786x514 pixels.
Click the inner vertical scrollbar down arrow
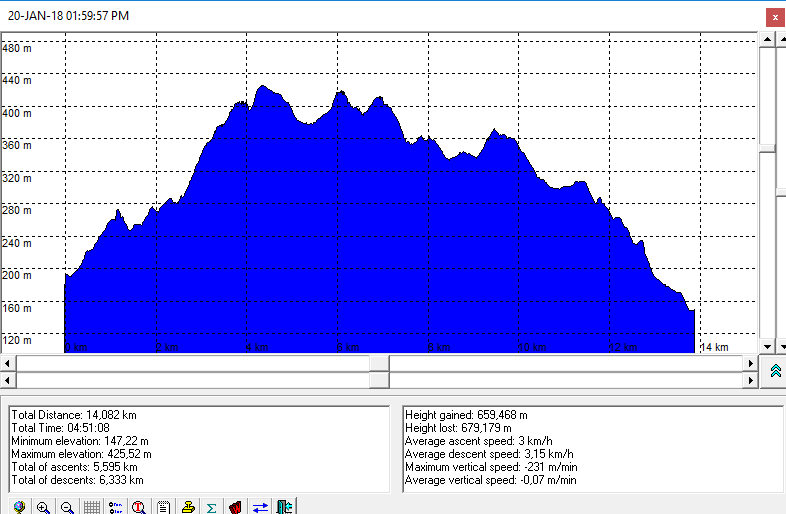(767, 346)
